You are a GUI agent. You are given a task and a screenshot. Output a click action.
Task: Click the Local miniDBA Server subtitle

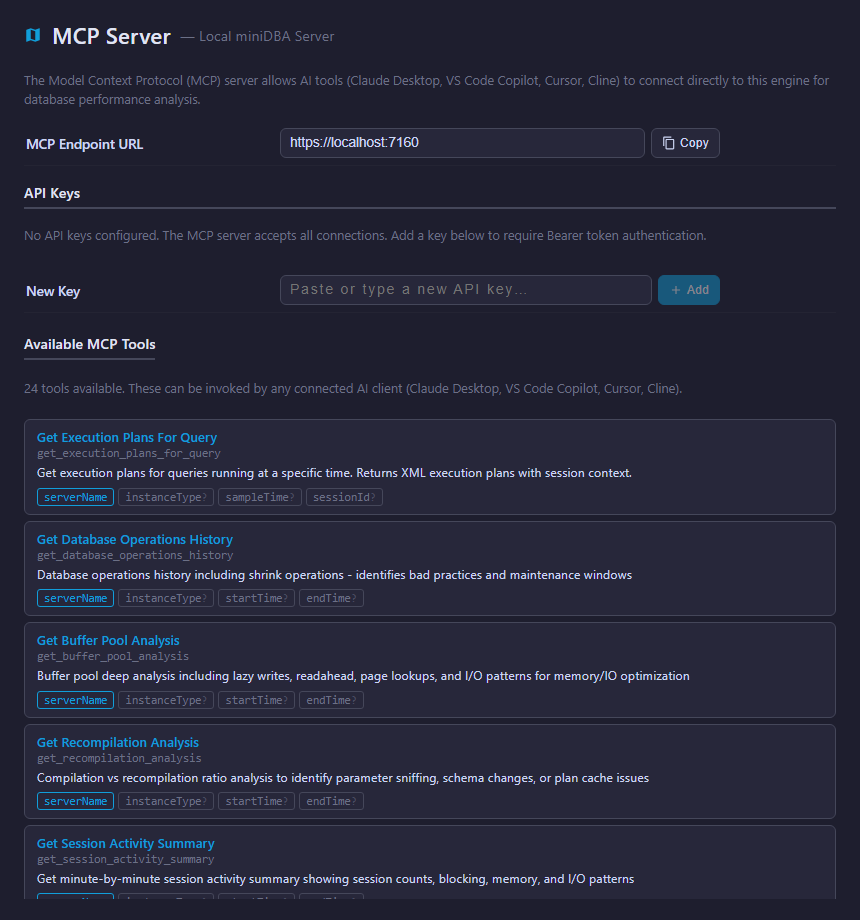click(266, 36)
